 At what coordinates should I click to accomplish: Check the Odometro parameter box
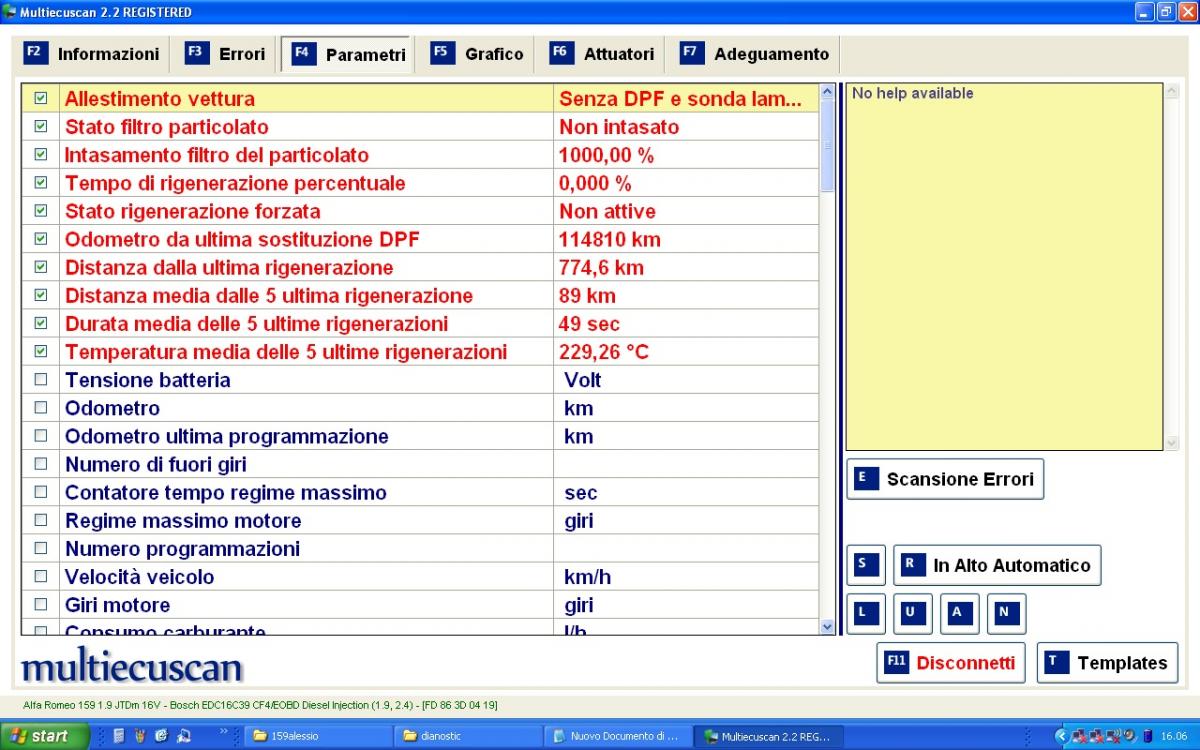click(x=41, y=407)
